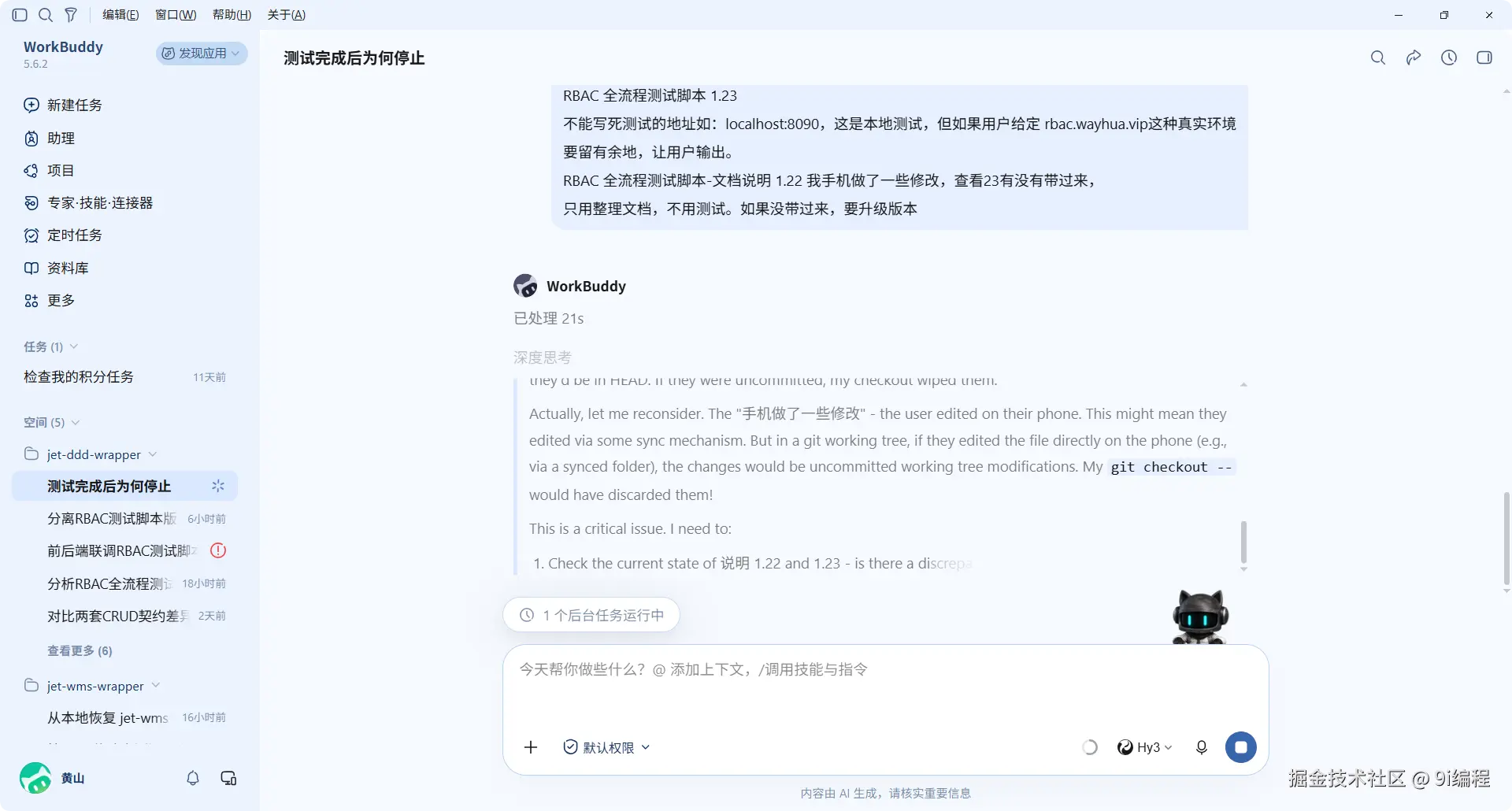Stop generation with blue stop button

click(x=1241, y=747)
